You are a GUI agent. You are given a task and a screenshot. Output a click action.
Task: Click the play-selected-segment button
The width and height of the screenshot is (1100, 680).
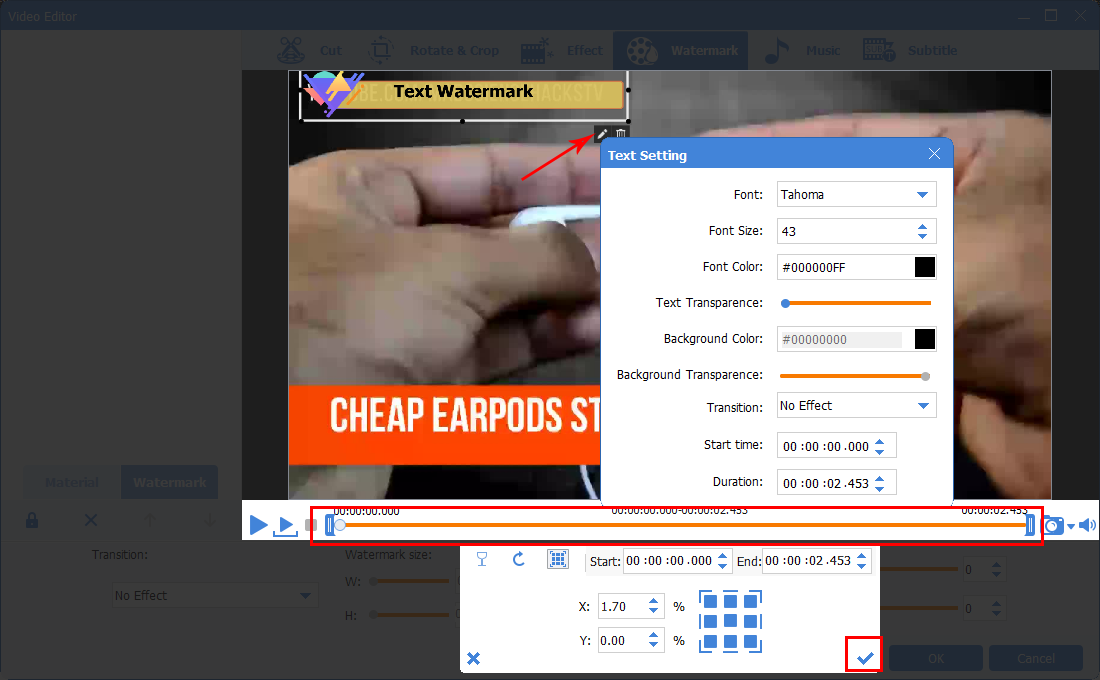tap(286, 525)
